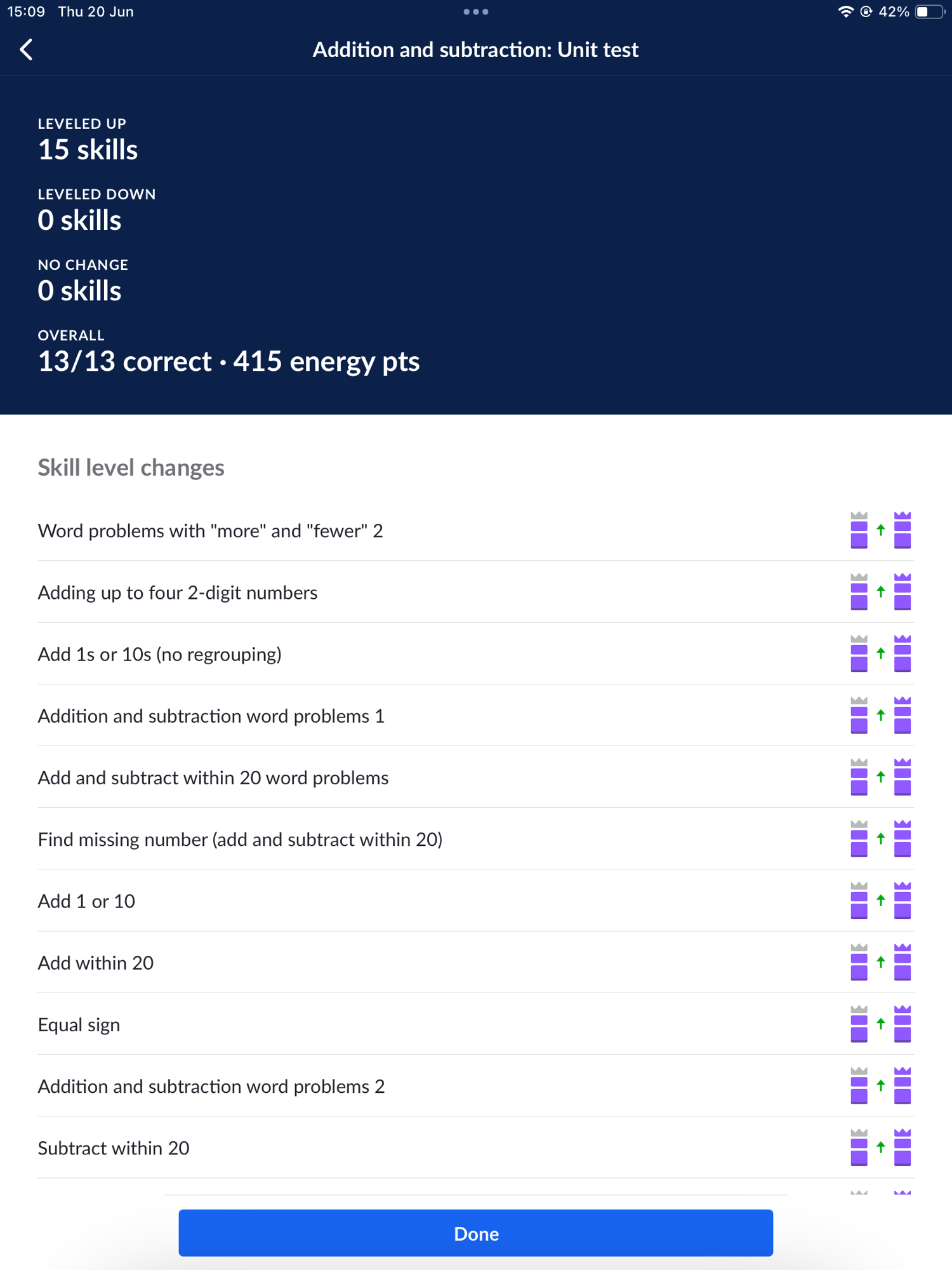Tap the mastery tower for Adding up to four 2-digit numbers
Viewport: 952px width, 1270px height.
(902, 592)
